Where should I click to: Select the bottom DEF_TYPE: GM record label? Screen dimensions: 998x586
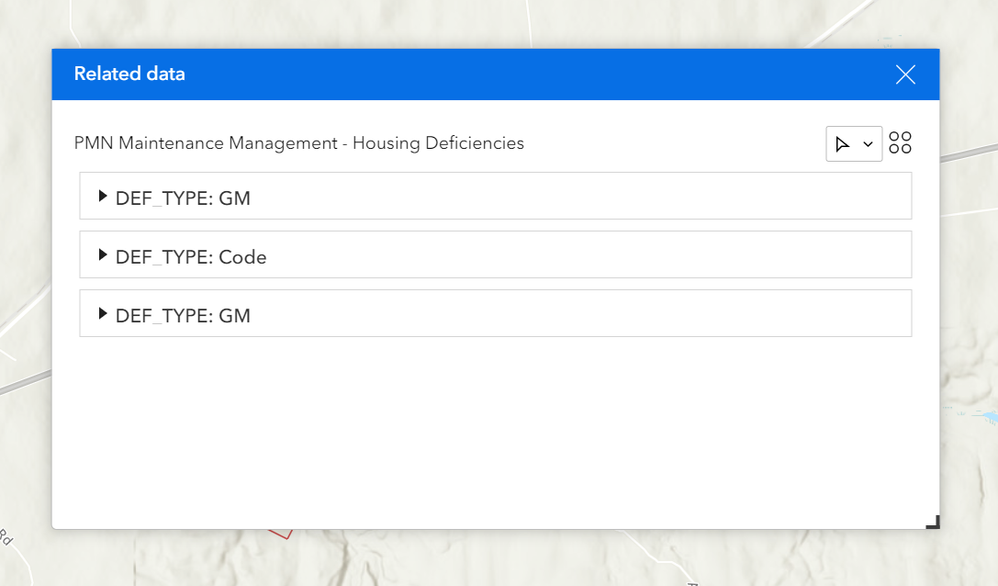coord(183,316)
